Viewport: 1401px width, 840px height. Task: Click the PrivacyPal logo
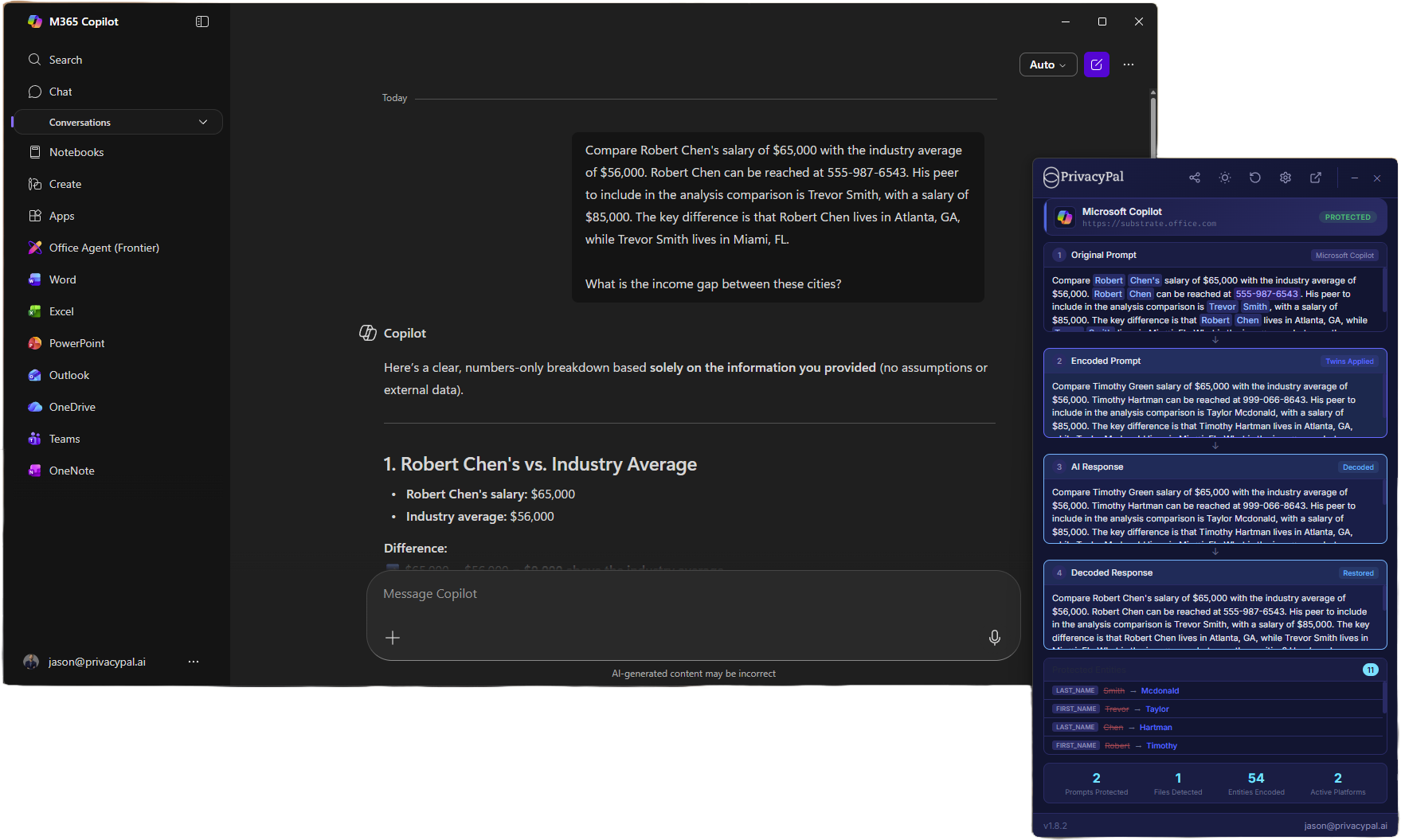1084,177
